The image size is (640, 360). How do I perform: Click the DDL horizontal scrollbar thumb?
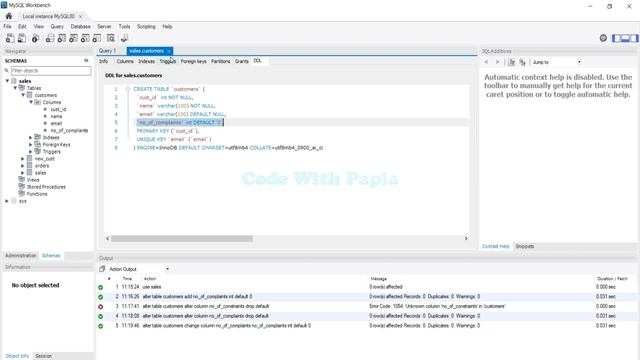[x=182, y=238]
